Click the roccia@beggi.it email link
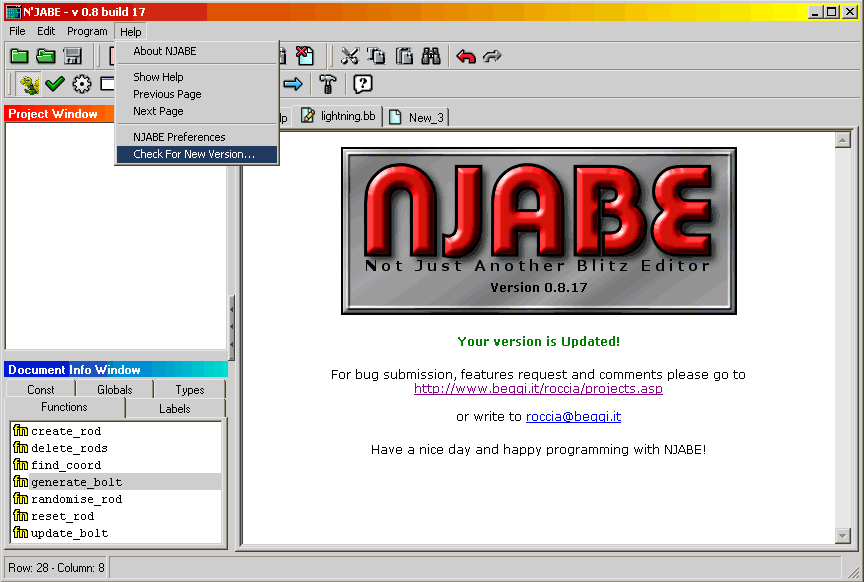The width and height of the screenshot is (864, 582). [x=573, y=417]
